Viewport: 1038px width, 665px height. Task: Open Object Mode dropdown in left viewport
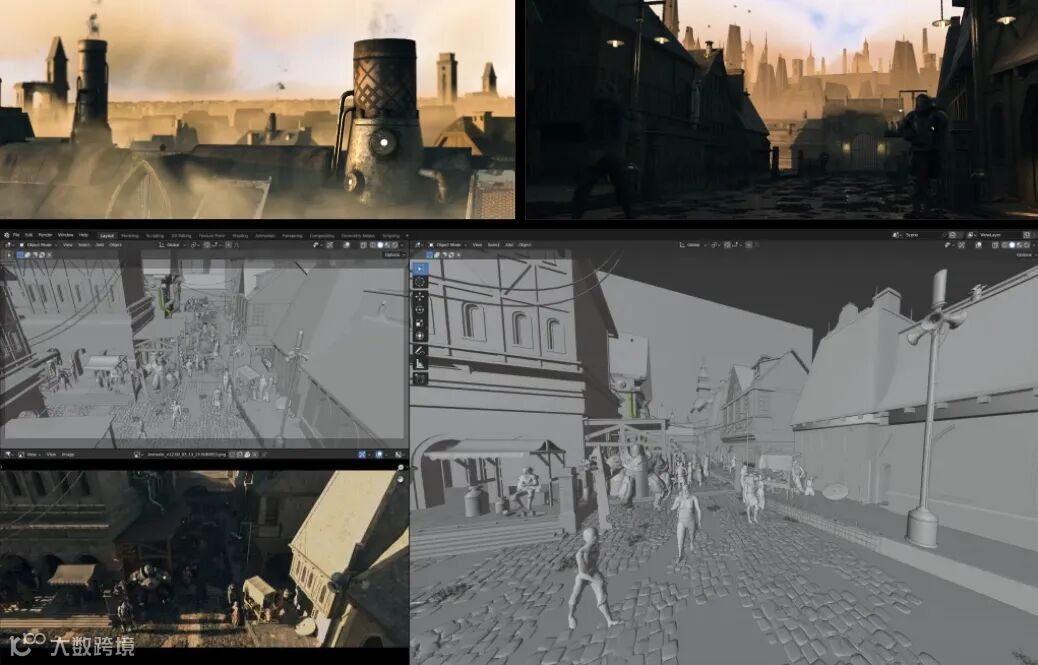click(x=38, y=245)
